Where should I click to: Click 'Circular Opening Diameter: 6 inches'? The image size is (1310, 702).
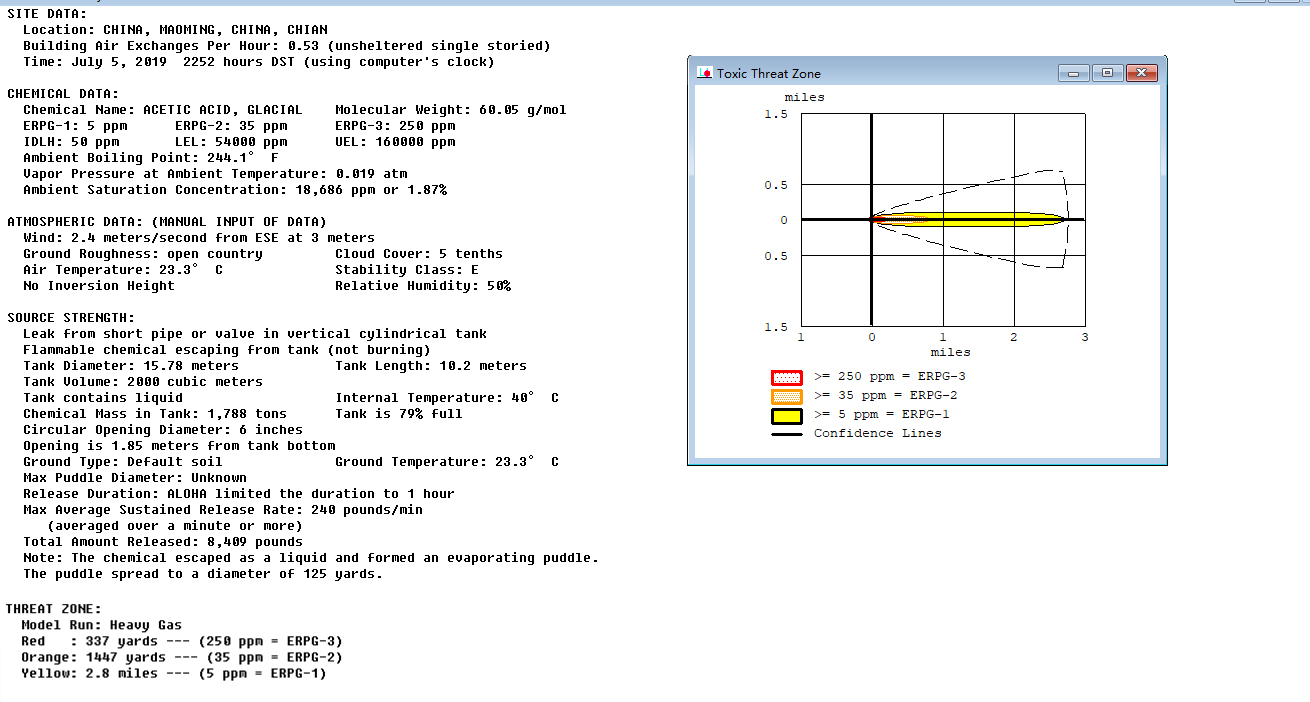click(x=163, y=430)
